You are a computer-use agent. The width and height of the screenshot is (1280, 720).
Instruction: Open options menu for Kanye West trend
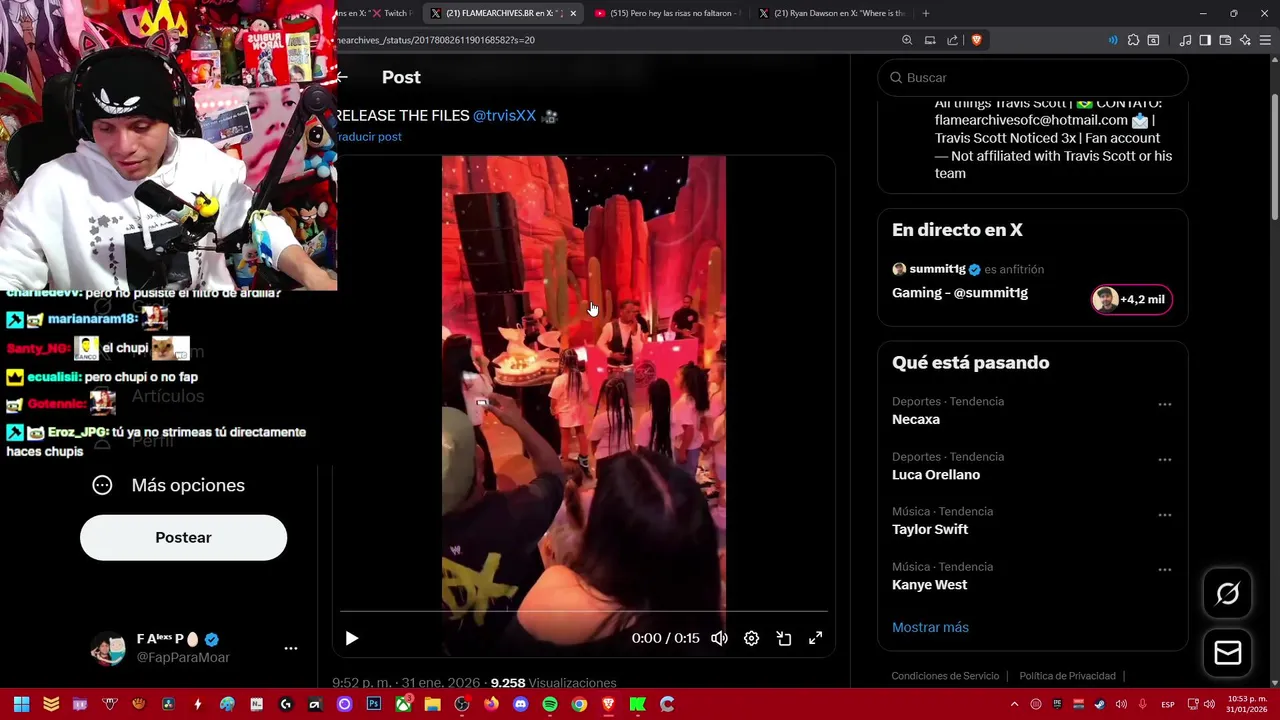point(1164,570)
